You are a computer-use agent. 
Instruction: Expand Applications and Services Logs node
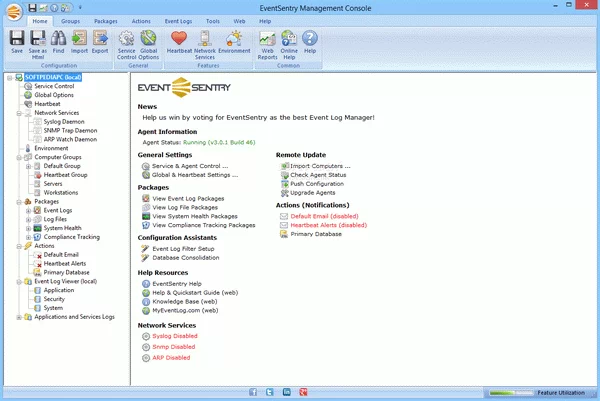(19, 317)
